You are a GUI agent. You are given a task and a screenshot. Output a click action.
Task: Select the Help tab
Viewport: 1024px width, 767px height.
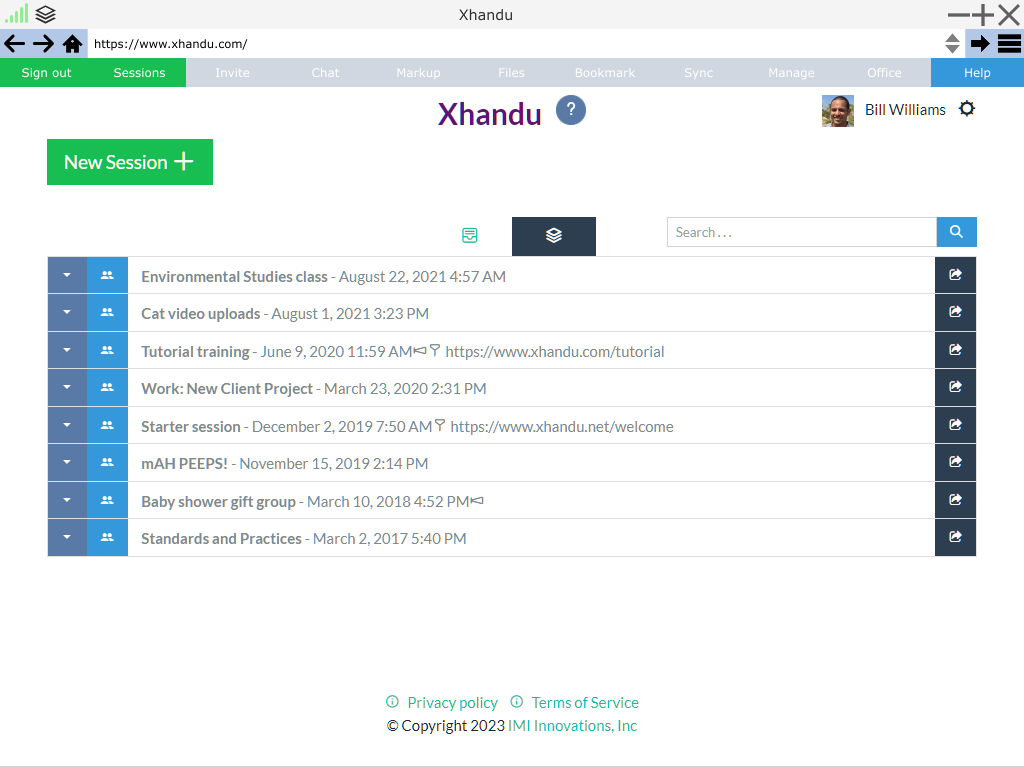(x=976, y=73)
